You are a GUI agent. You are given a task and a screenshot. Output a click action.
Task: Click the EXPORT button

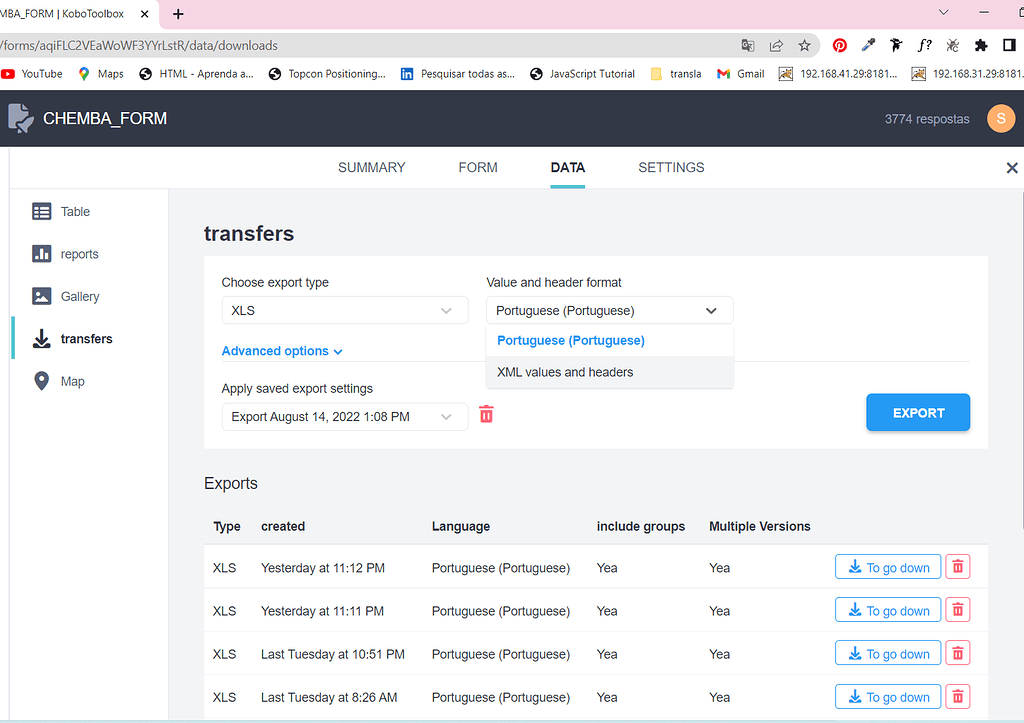click(917, 412)
